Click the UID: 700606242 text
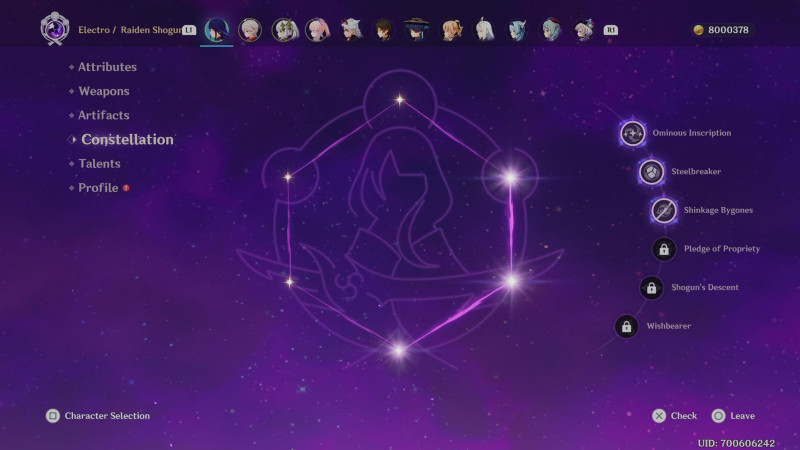 click(x=736, y=443)
